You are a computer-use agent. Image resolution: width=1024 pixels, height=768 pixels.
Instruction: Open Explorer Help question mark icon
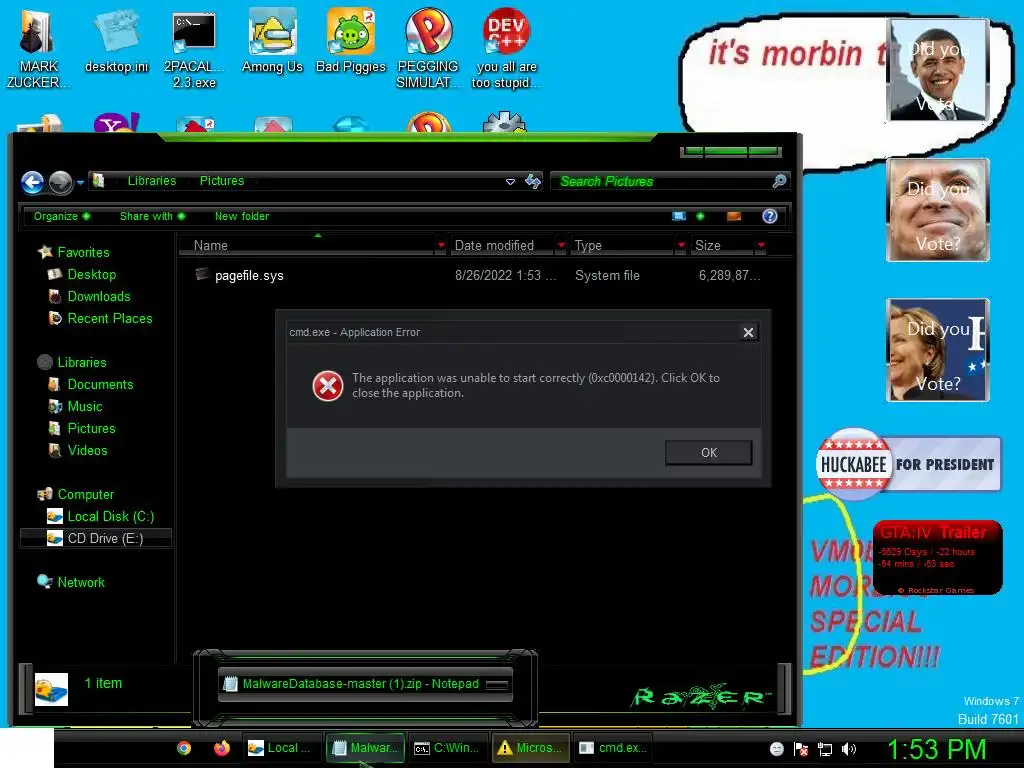click(x=770, y=216)
